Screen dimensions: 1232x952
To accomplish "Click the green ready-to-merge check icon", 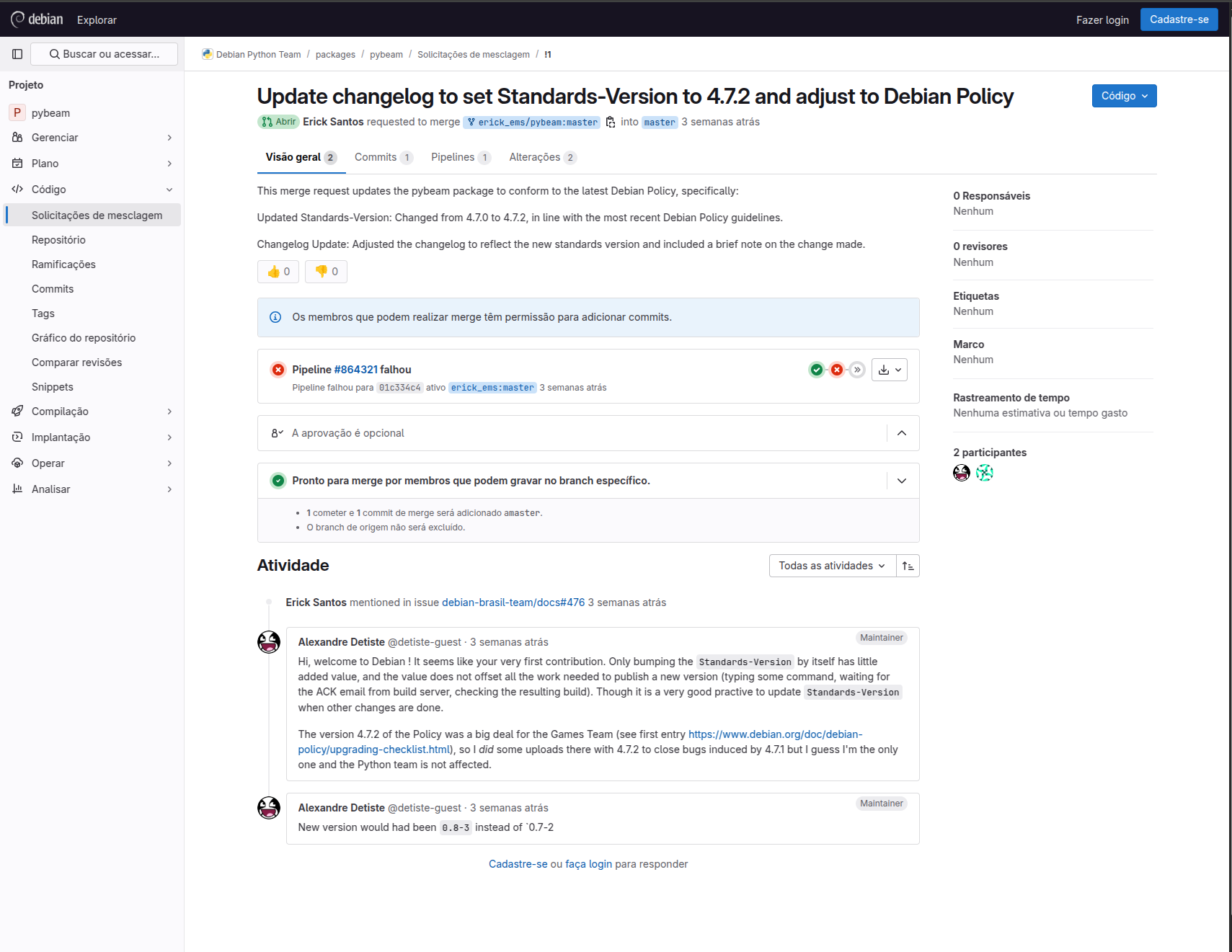I will 278,481.
